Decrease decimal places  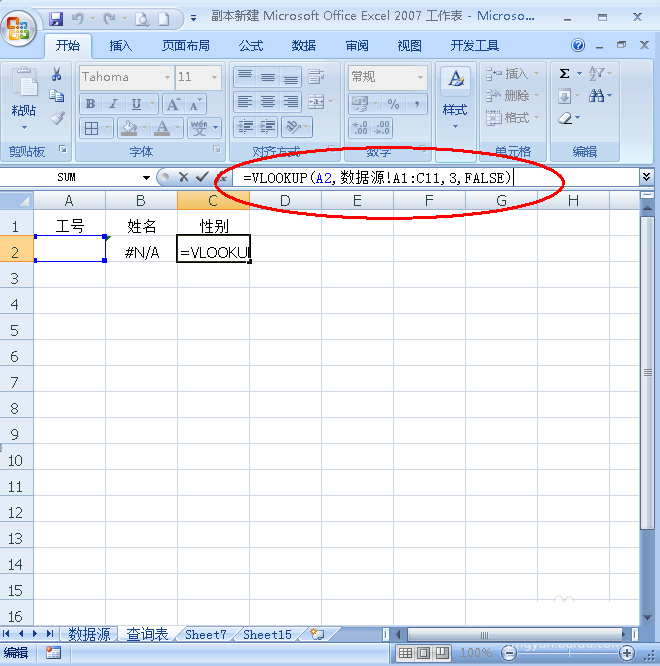tap(382, 127)
